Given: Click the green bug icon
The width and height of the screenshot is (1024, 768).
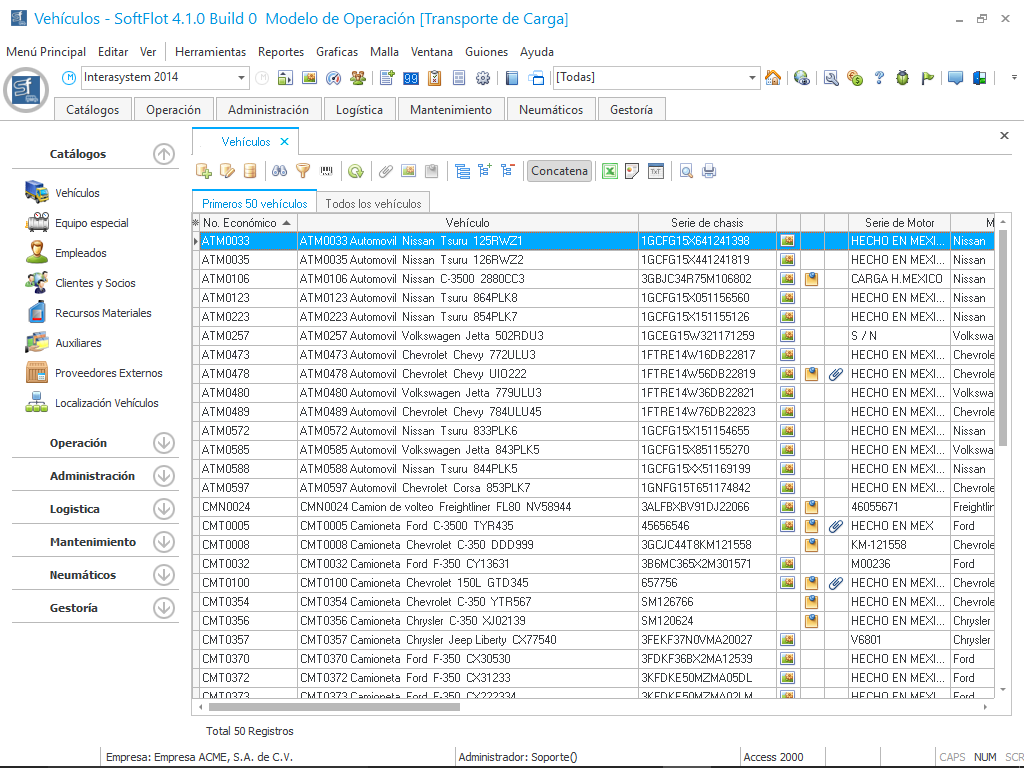Looking at the screenshot, I should 903,78.
